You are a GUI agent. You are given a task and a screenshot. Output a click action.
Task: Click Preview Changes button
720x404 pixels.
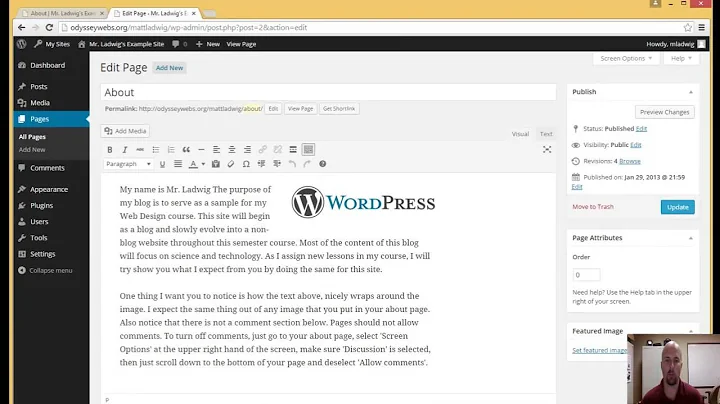[664, 112]
